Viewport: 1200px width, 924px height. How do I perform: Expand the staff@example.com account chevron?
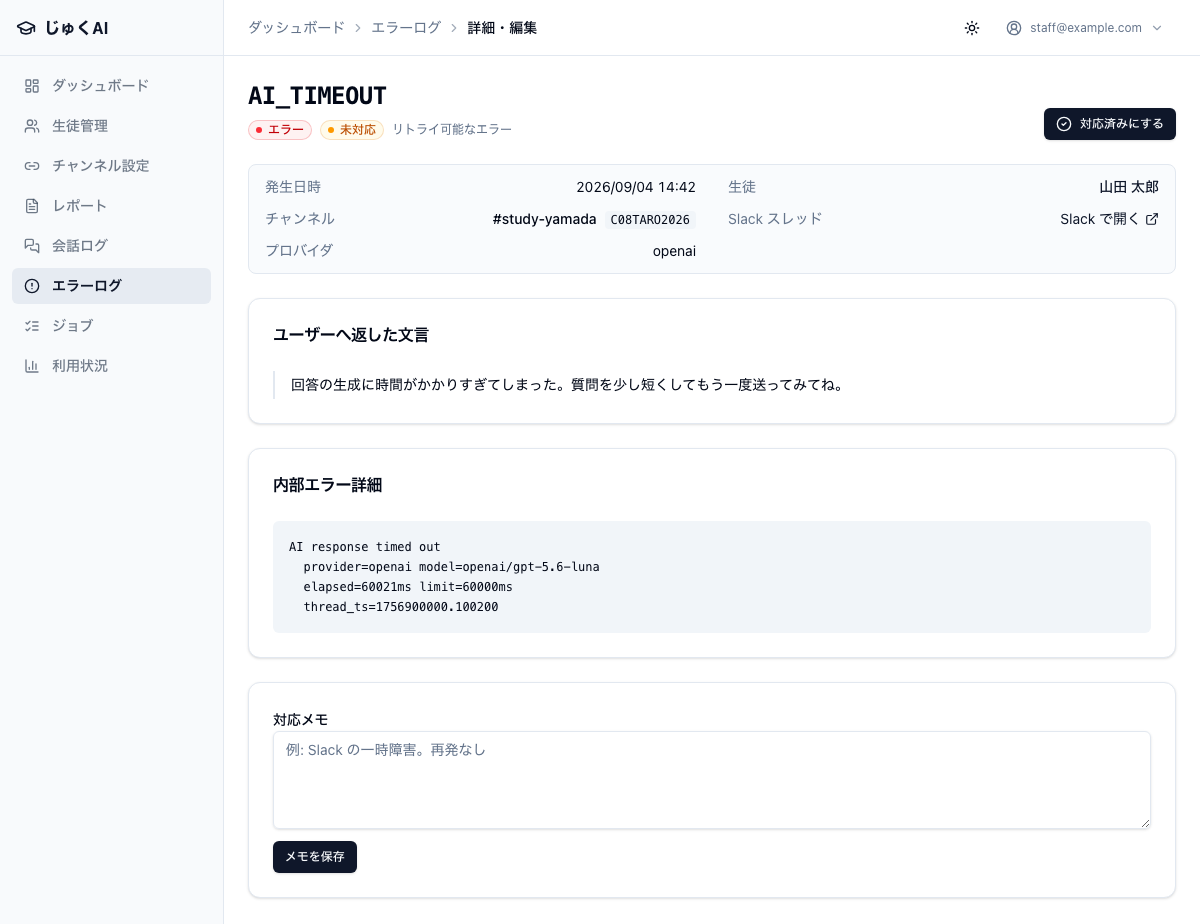point(1157,28)
